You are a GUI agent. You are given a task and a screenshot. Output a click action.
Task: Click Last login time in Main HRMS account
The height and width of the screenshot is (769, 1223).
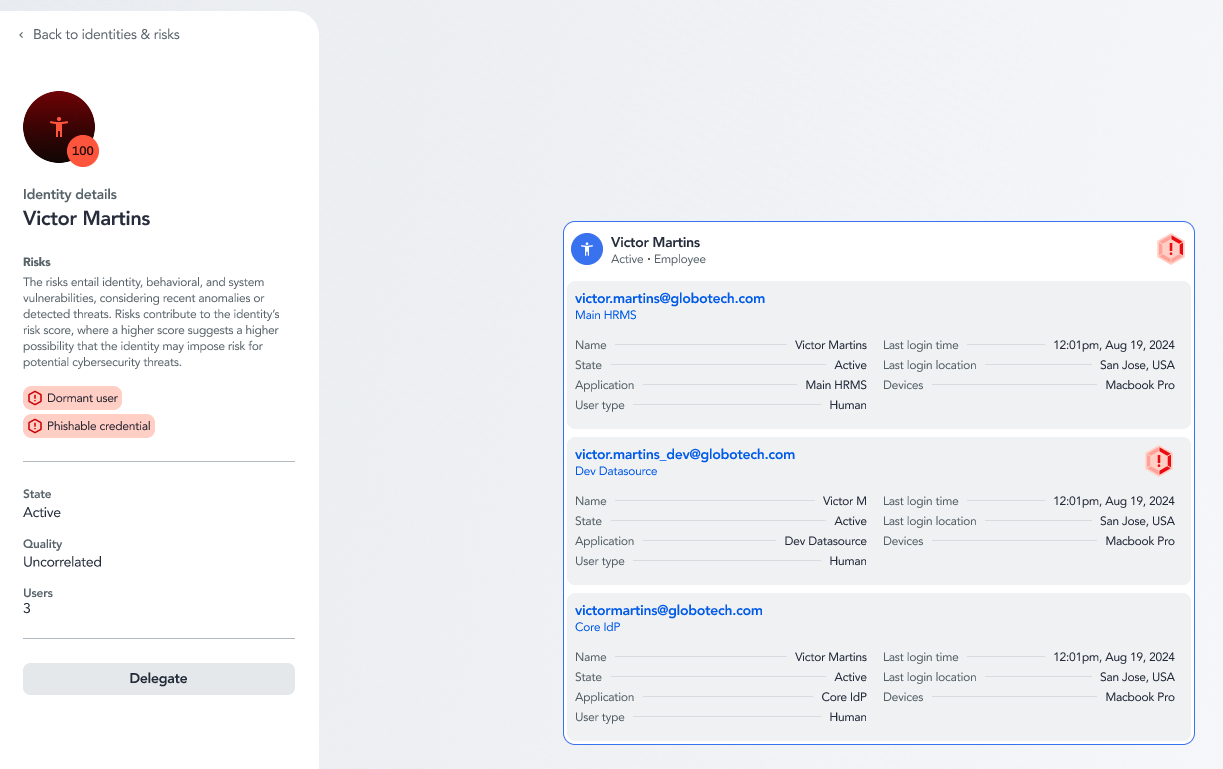(1114, 345)
